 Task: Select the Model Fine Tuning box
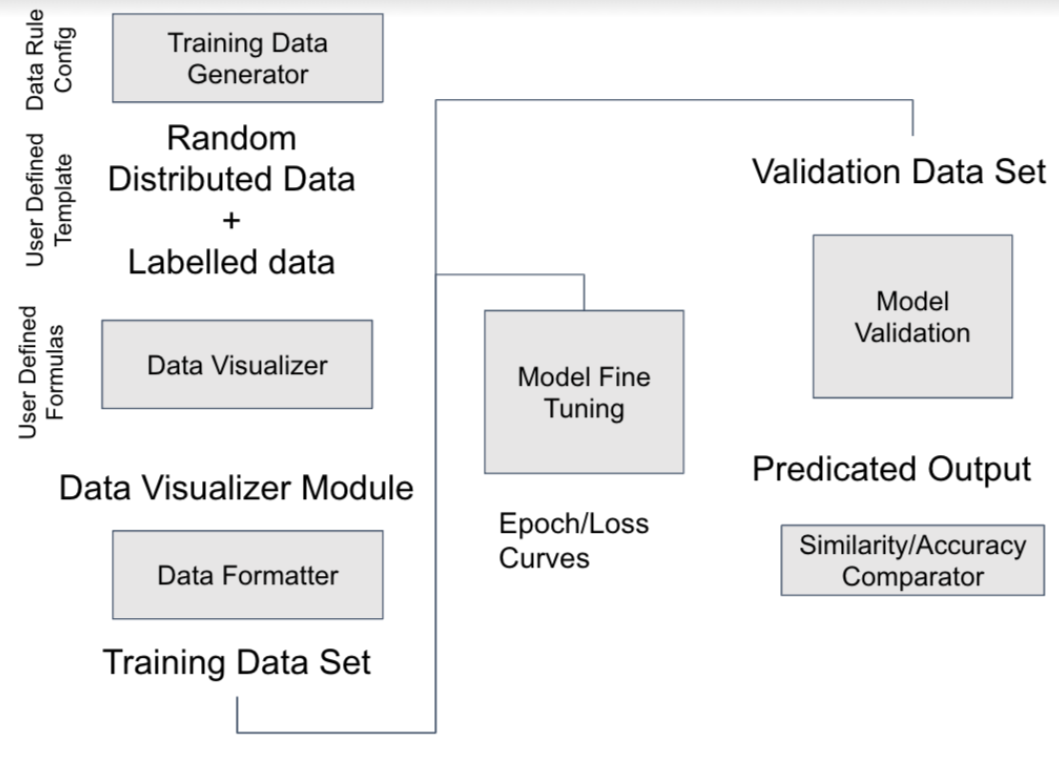click(584, 392)
